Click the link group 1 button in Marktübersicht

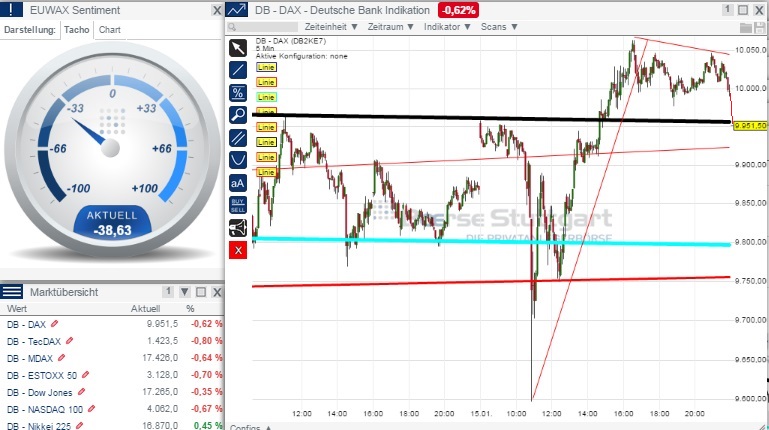[168, 292]
